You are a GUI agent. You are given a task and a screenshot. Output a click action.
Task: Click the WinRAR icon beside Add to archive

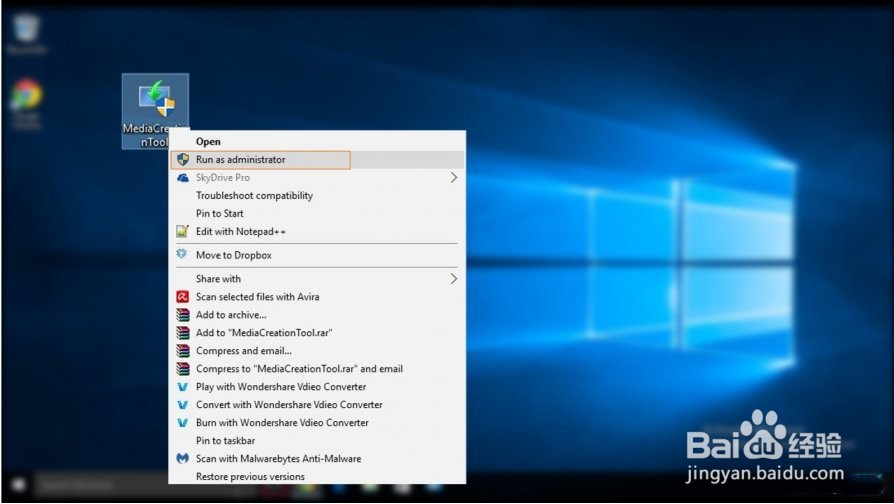[182, 315]
